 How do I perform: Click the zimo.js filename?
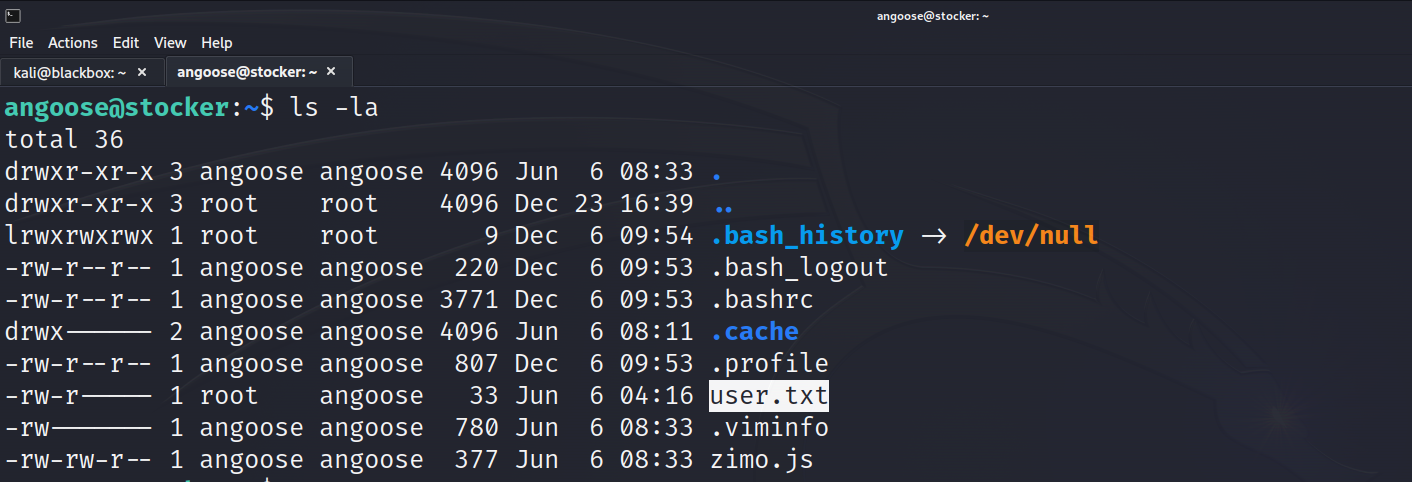[x=761, y=460]
